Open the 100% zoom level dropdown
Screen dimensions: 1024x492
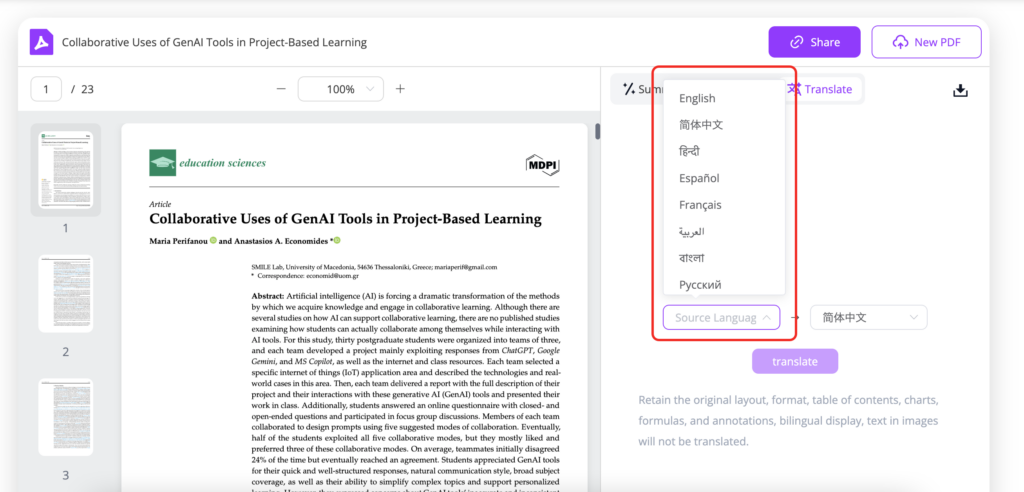coord(340,89)
